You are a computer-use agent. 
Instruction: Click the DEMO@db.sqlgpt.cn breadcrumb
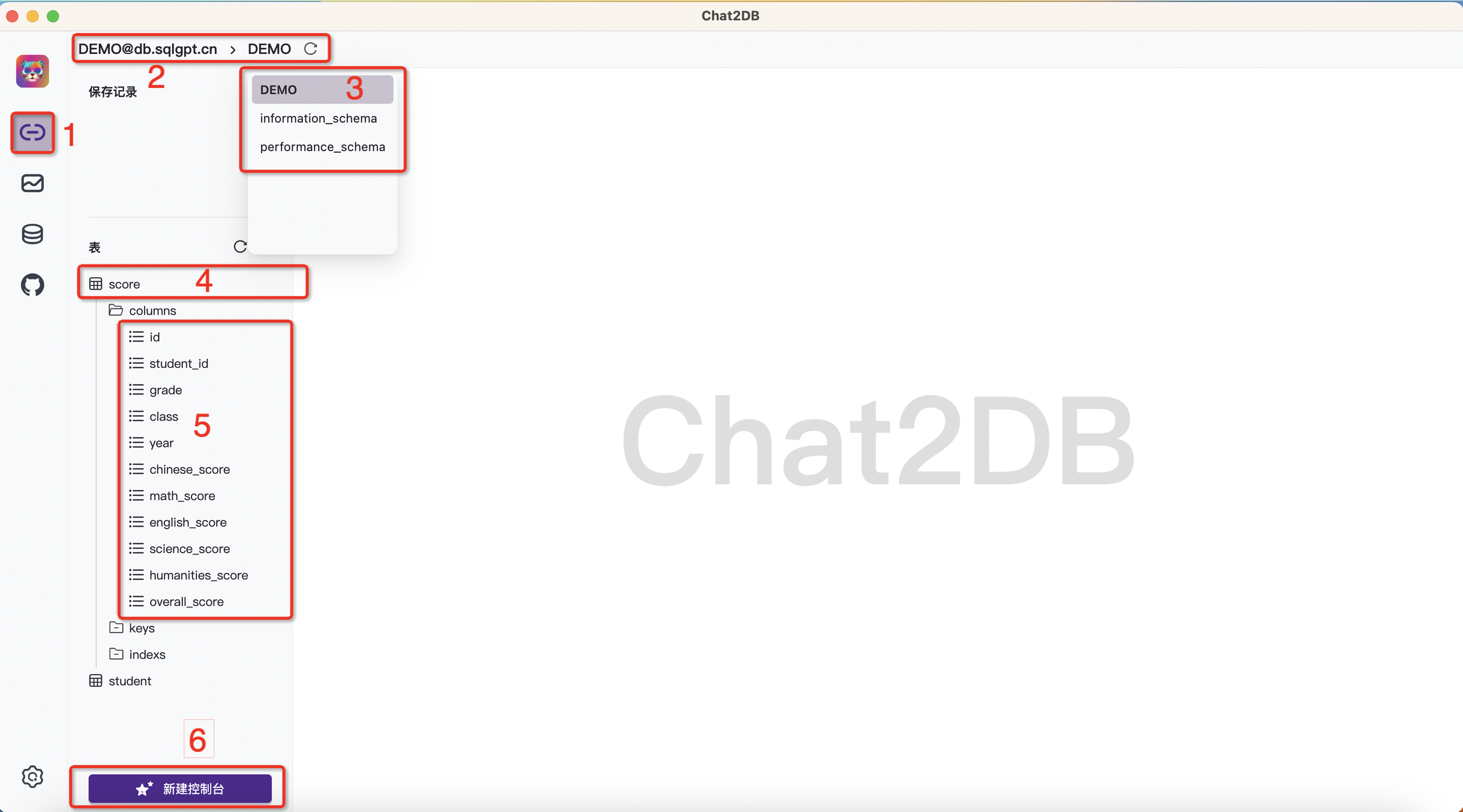pyautogui.click(x=147, y=49)
